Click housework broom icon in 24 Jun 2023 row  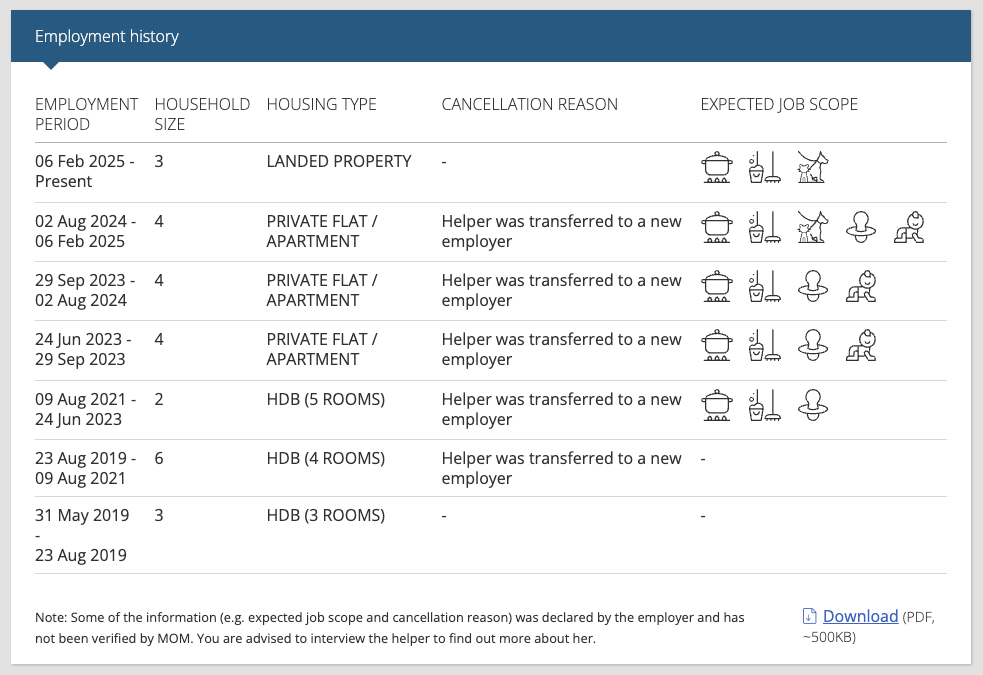[764, 345]
